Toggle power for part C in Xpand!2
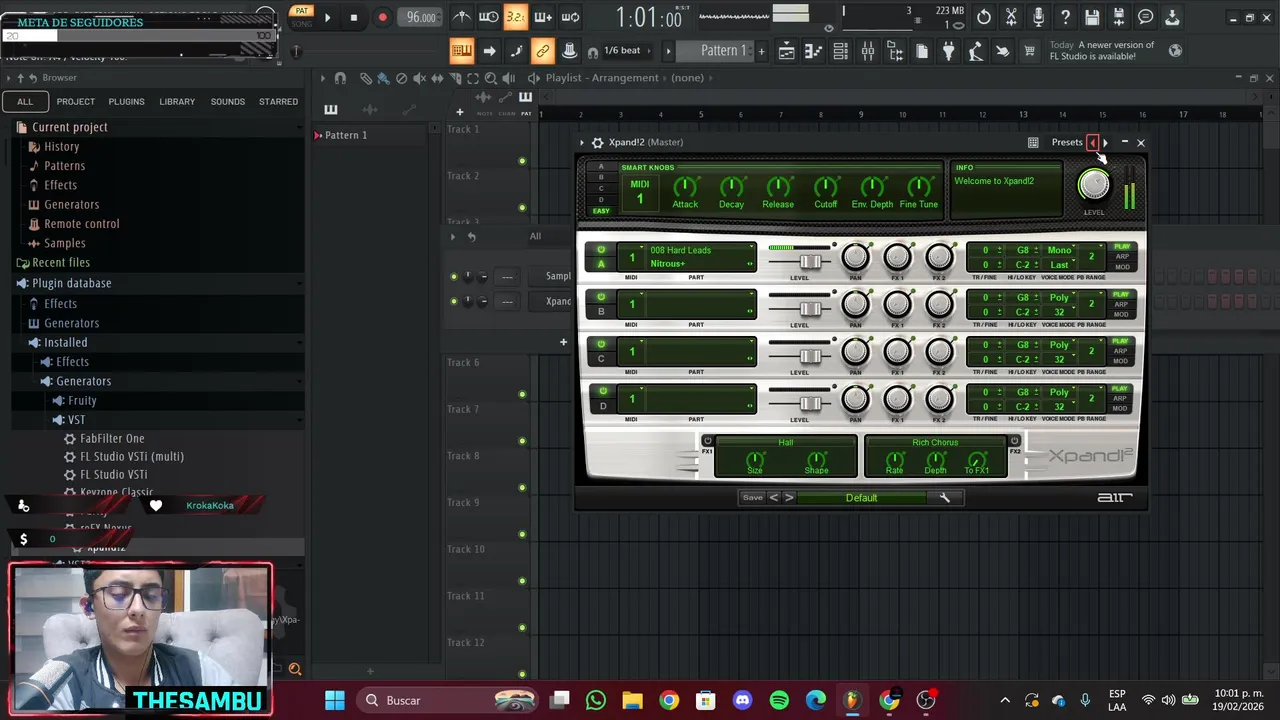This screenshot has height=720, width=1280. point(601,344)
